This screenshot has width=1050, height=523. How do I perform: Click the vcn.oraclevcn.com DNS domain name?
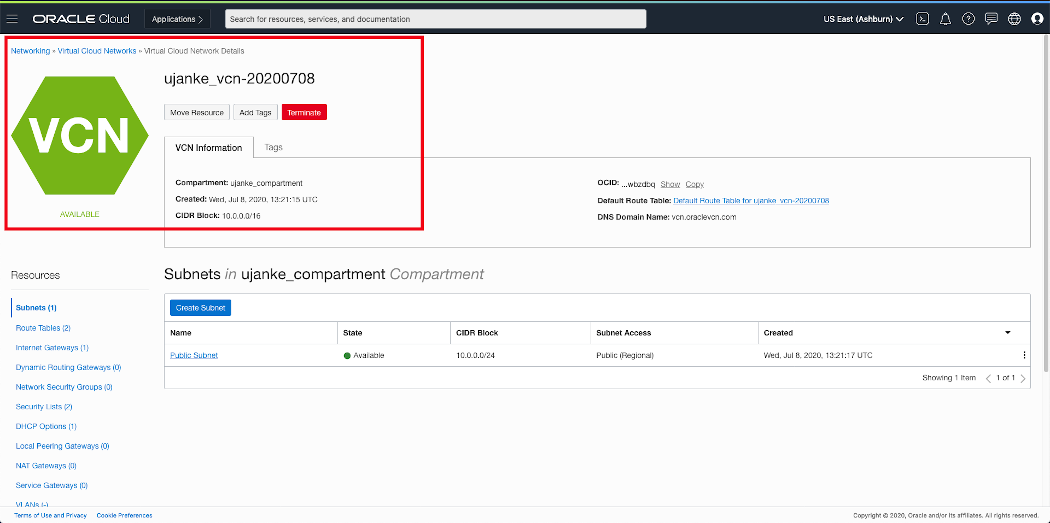click(x=704, y=218)
